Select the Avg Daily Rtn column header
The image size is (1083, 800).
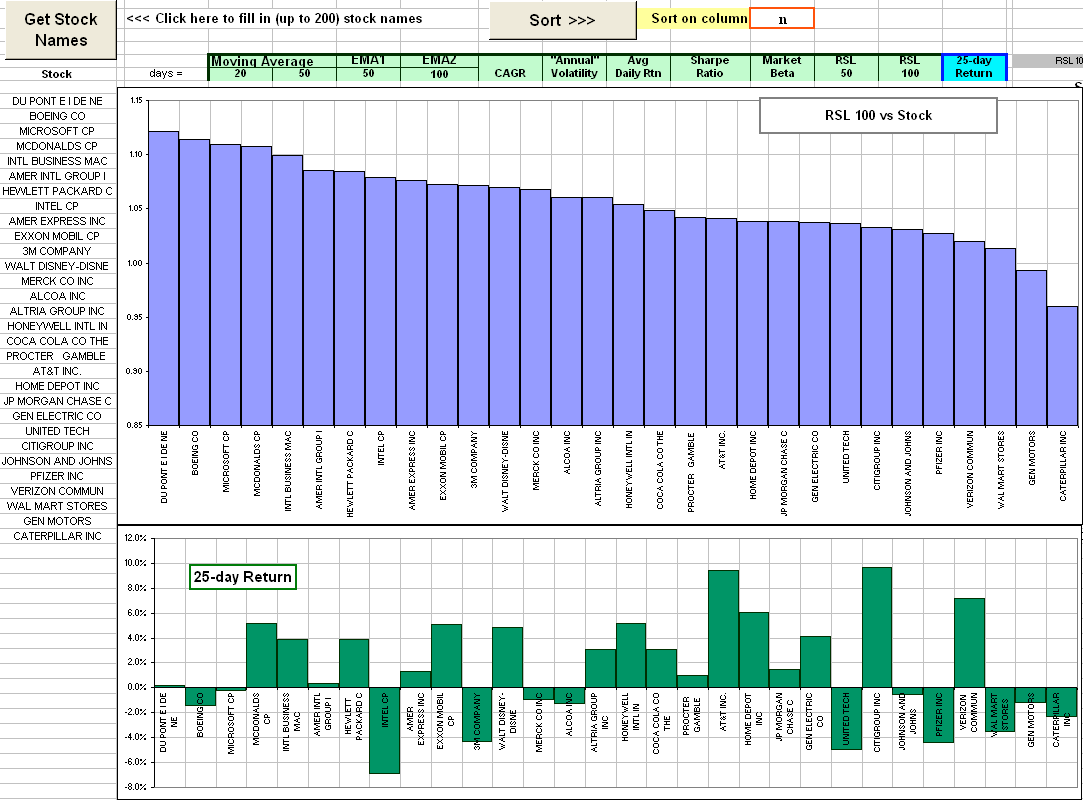[x=638, y=68]
